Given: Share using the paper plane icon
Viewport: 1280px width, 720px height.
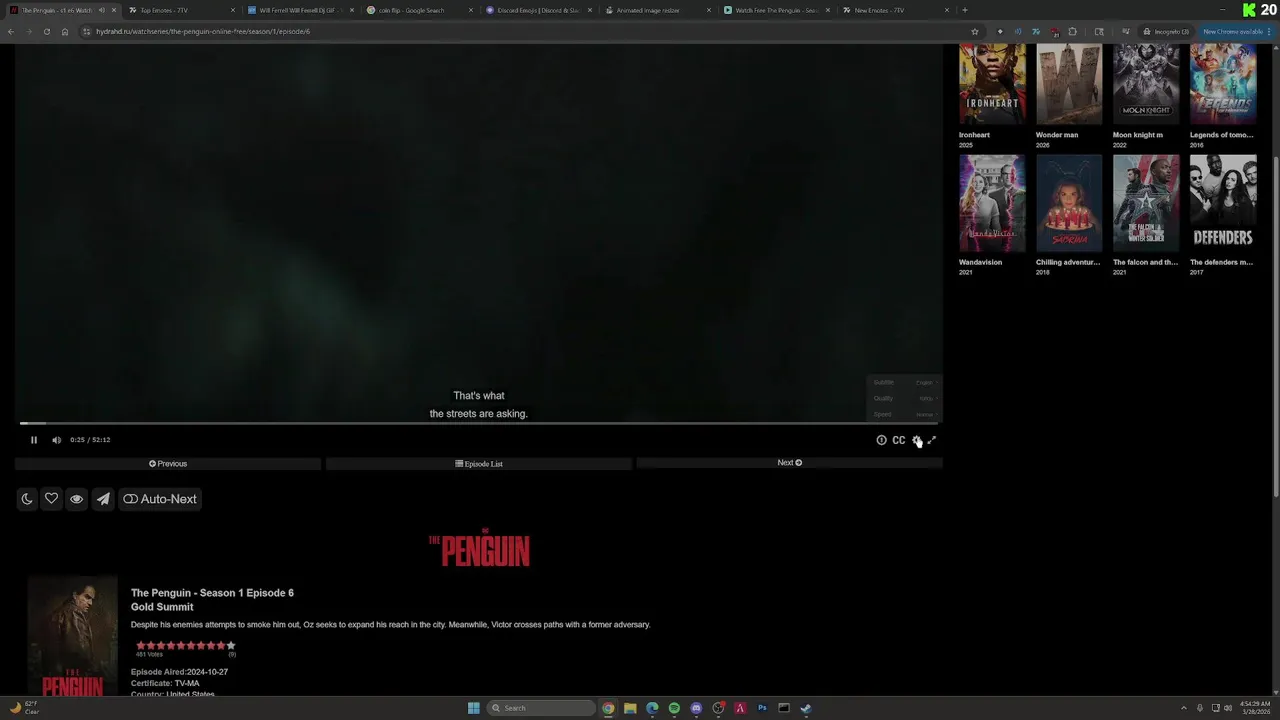Looking at the screenshot, I should pyautogui.click(x=103, y=499).
